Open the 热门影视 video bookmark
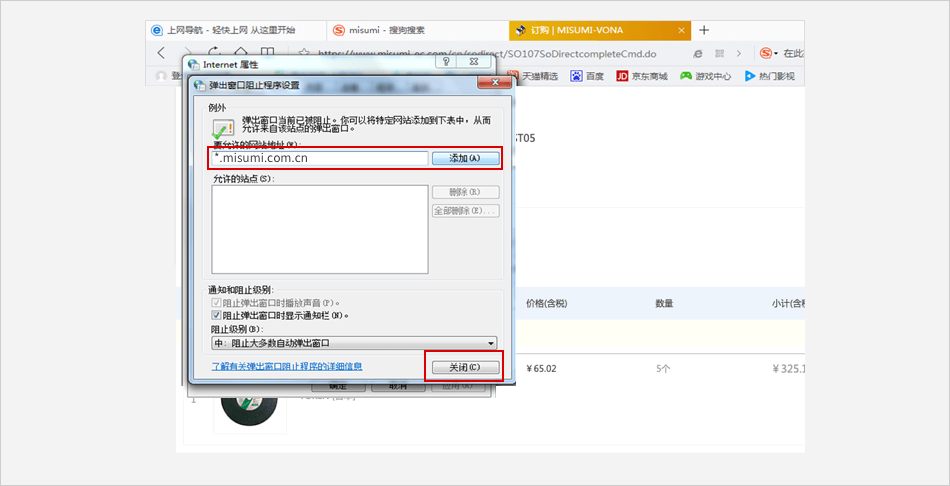This screenshot has width=950, height=486. point(749,75)
